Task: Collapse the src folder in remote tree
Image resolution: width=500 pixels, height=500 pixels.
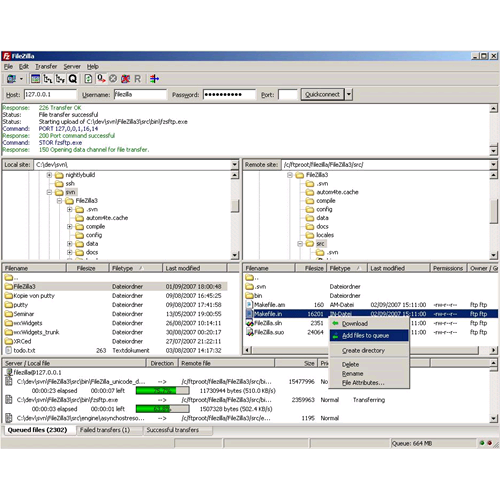Action: pyautogui.click(x=300, y=244)
